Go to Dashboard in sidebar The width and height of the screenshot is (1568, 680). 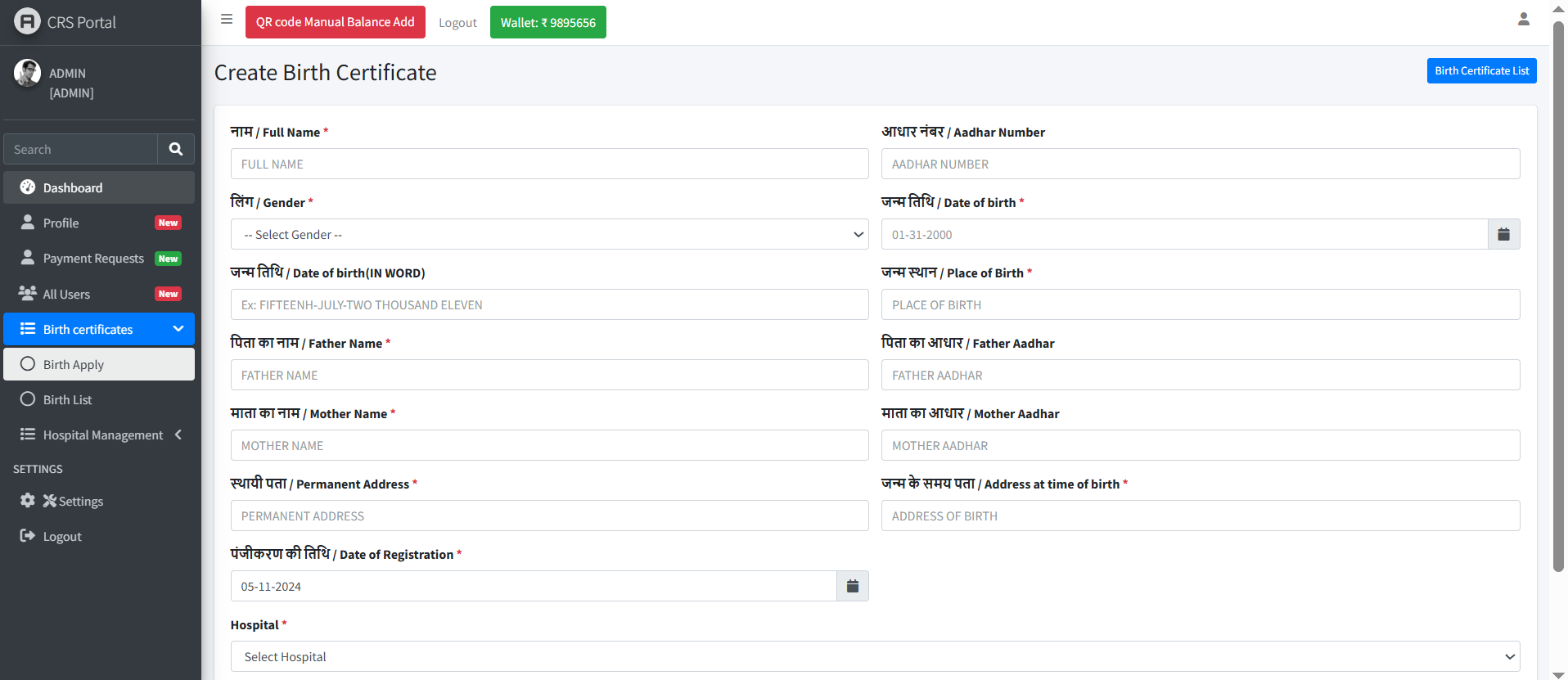[x=73, y=187]
